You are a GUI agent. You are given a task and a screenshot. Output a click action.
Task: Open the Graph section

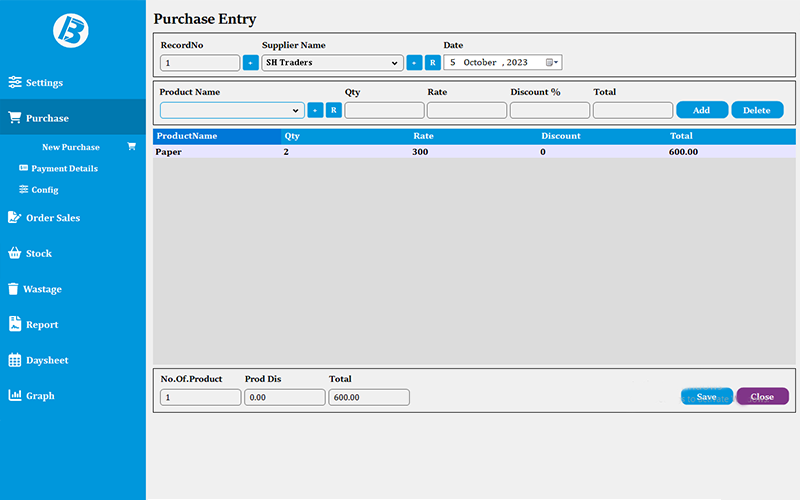[x=31, y=395]
